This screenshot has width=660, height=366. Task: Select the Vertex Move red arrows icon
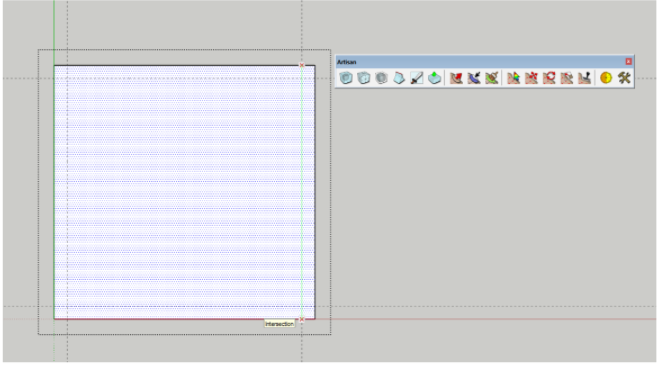(531, 78)
